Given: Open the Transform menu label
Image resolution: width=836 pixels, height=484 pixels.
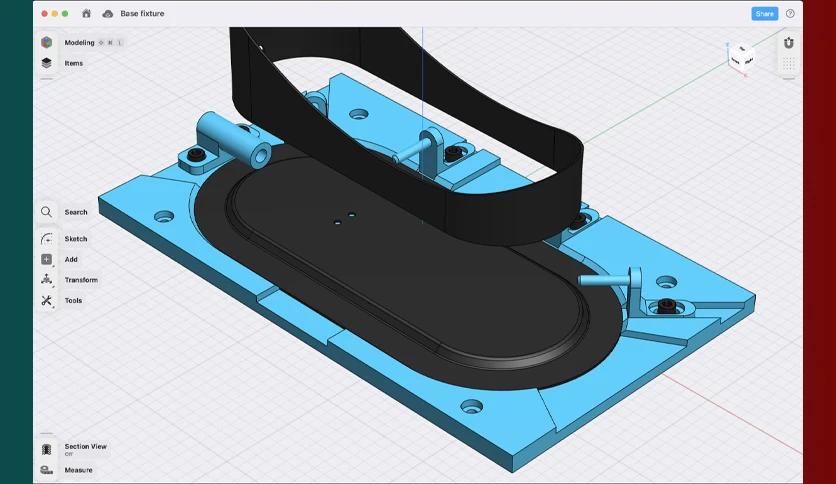Looking at the screenshot, I should point(81,280).
